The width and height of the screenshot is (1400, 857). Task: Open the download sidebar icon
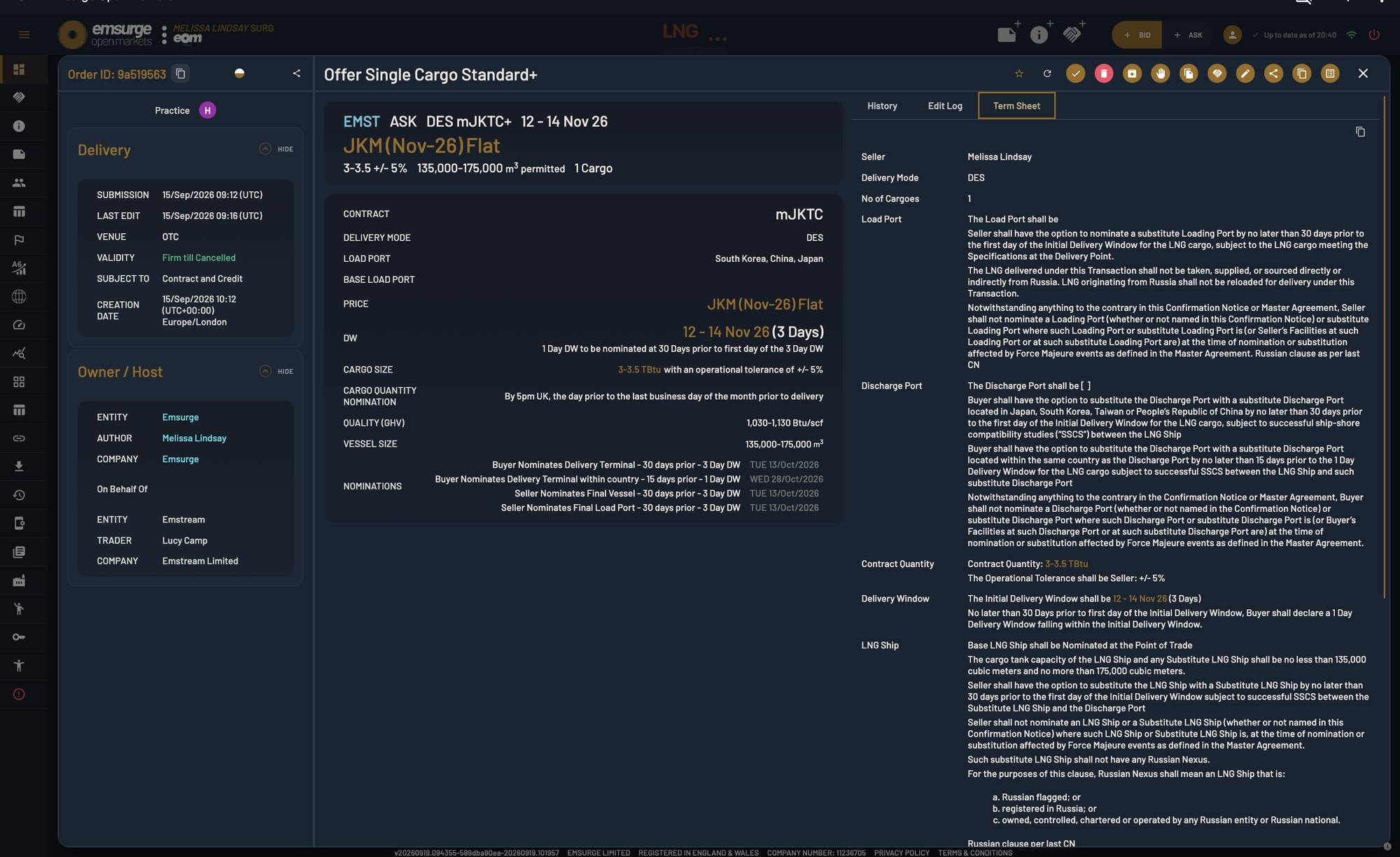(x=19, y=466)
